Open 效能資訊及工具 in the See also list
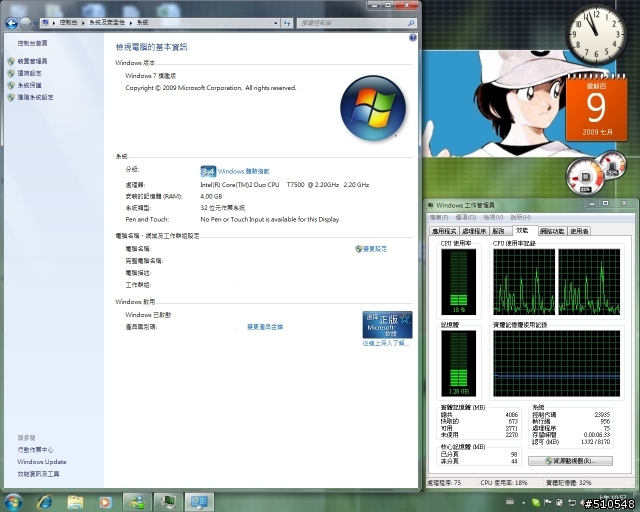 coord(38,474)
